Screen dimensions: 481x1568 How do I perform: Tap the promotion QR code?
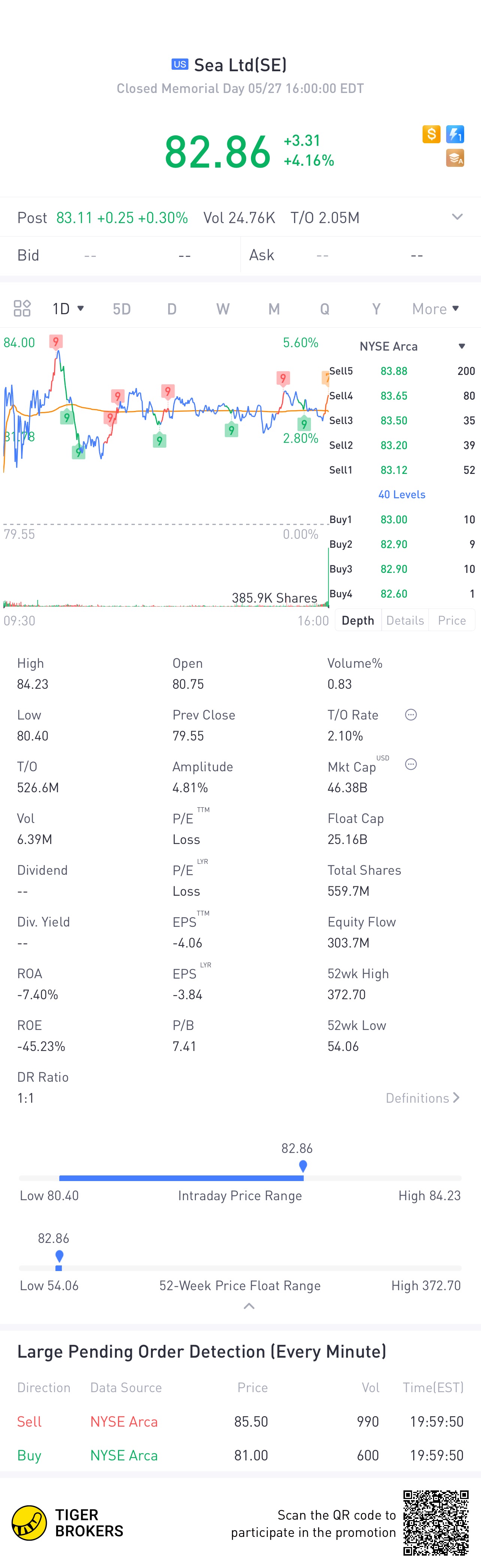click(x=436, y=1523)
